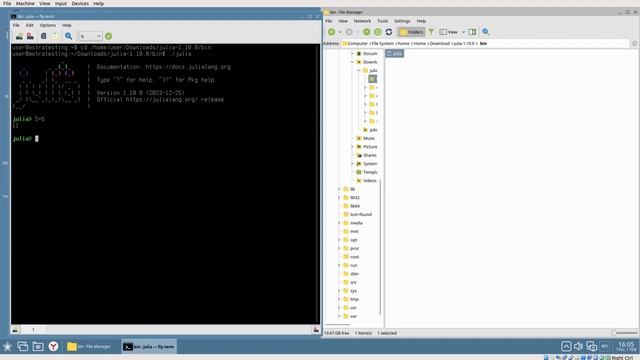This screenshot has width=640, height=360.
Task: Click the copy icon in terminal toolbar
Action: pos(43,36)
